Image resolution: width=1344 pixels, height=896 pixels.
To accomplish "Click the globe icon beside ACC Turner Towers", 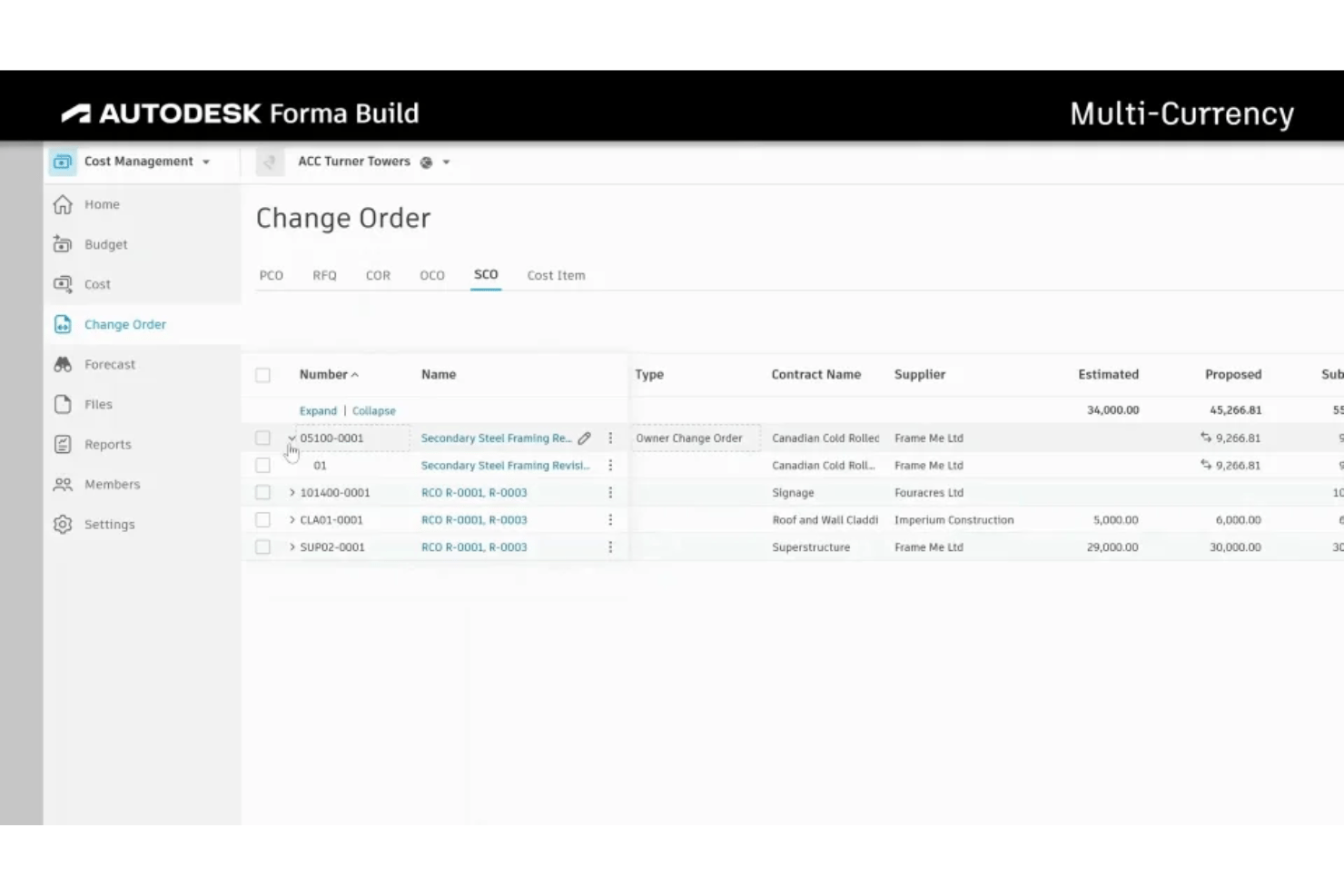I will pyautogui.click(x=426, y=162).
